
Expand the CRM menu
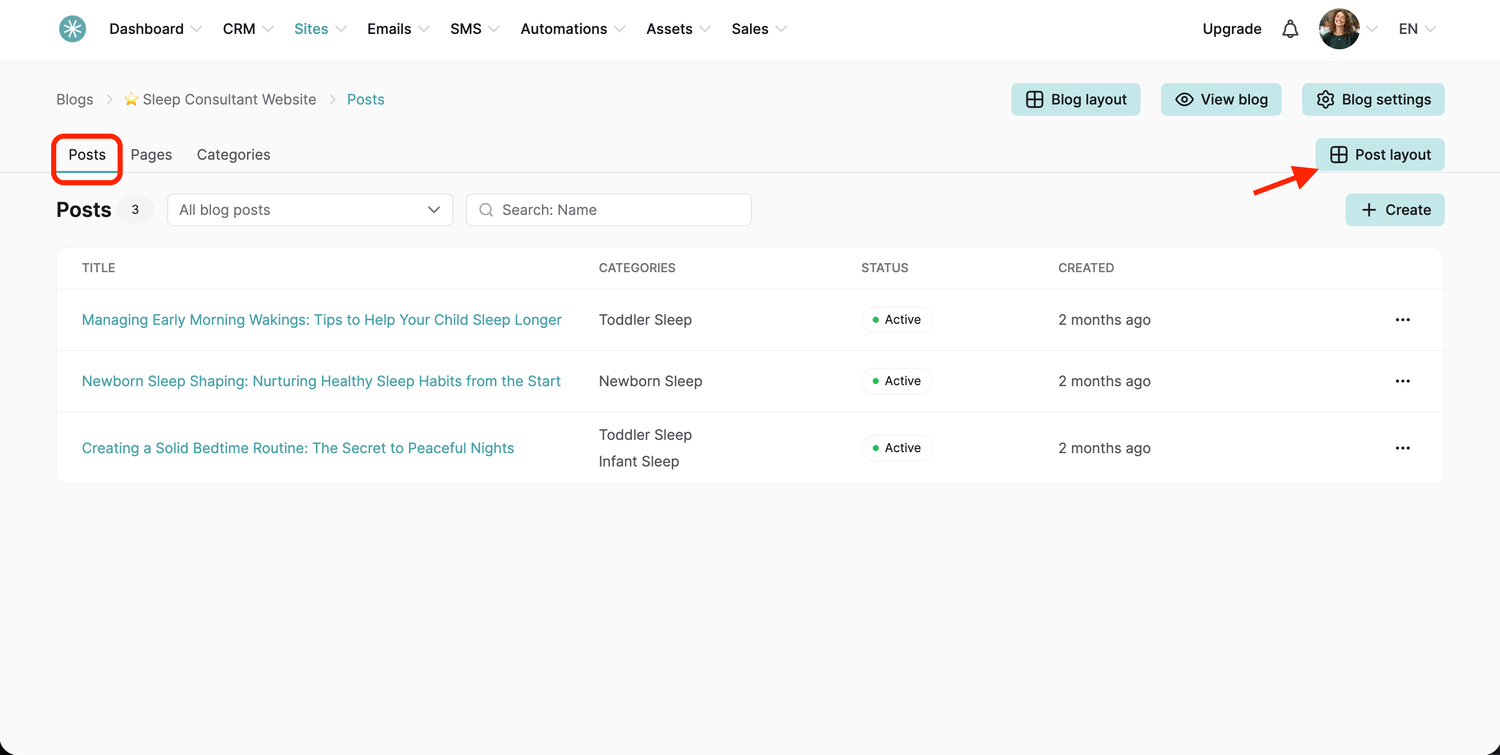[x=248, y=29]
